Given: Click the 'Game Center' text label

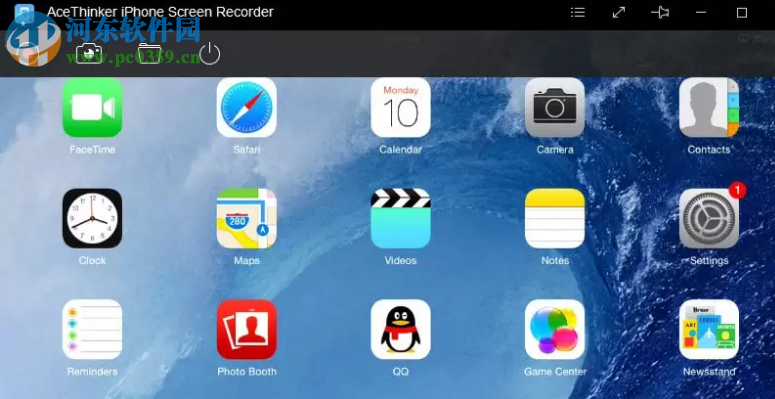Looking at the screenshot, I should [x=555, y=371].
